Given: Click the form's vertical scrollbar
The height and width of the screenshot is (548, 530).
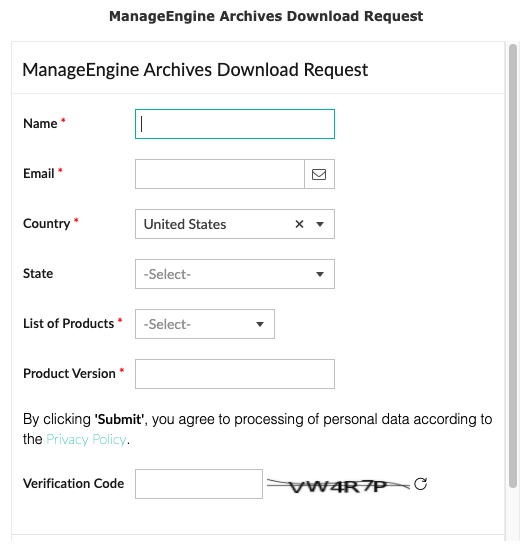Looking at the screenshot, I should (x=513, y=266).
